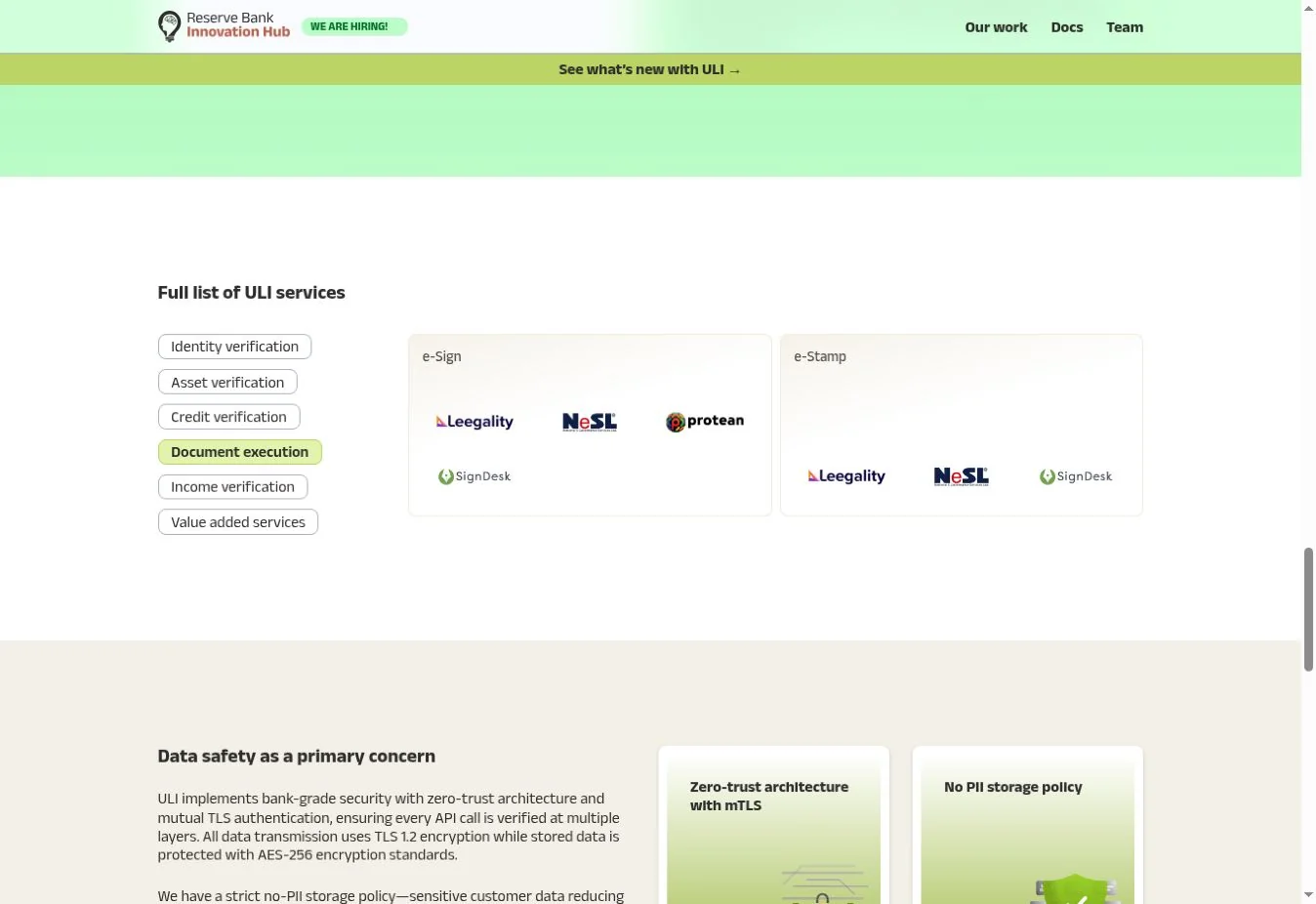Click the NeSL logo in e-Stamp card
The height and width of the screenshot is (904, 1316).
coord(962,476)
